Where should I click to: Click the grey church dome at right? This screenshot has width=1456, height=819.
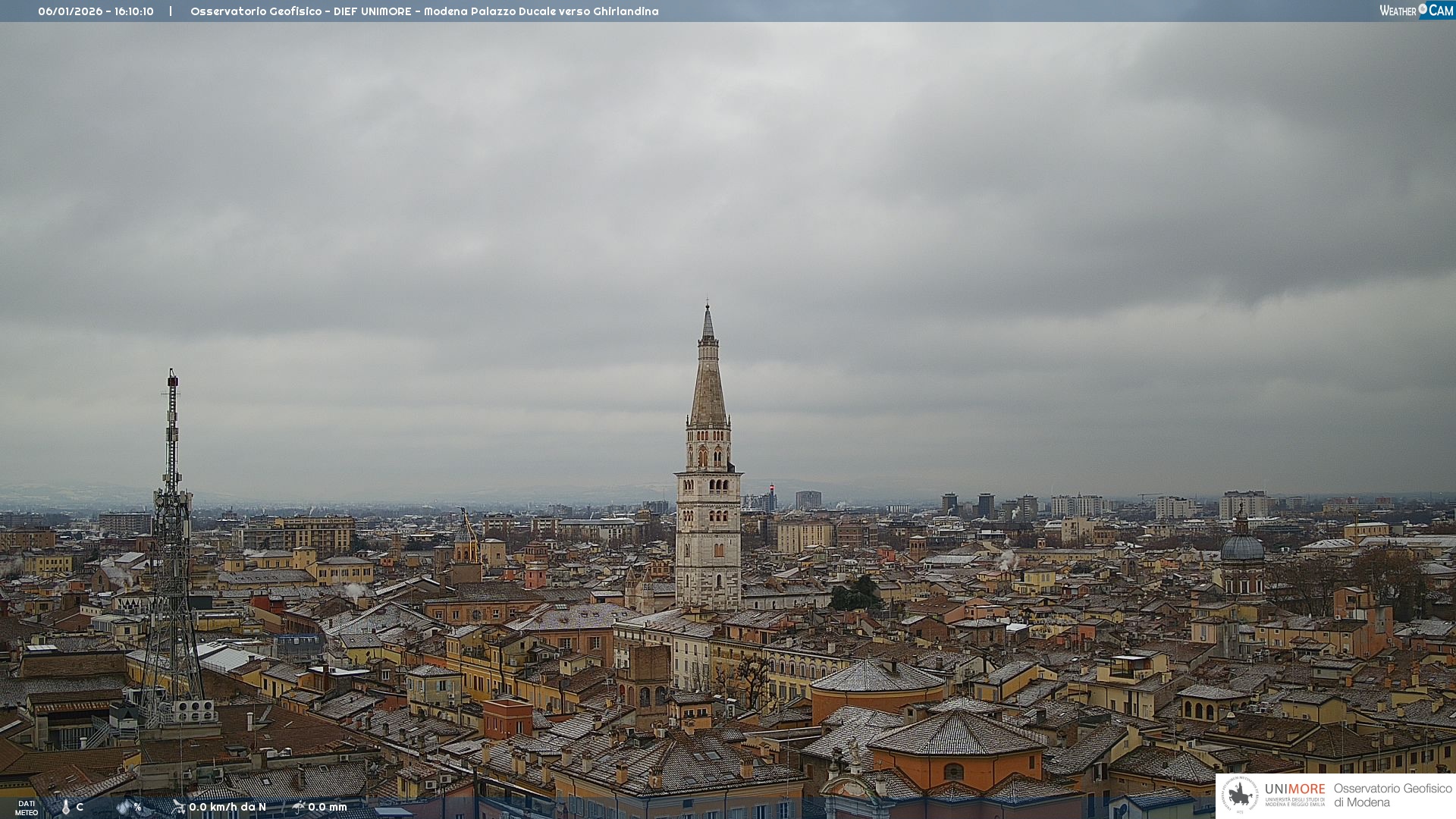point(1242,548)
